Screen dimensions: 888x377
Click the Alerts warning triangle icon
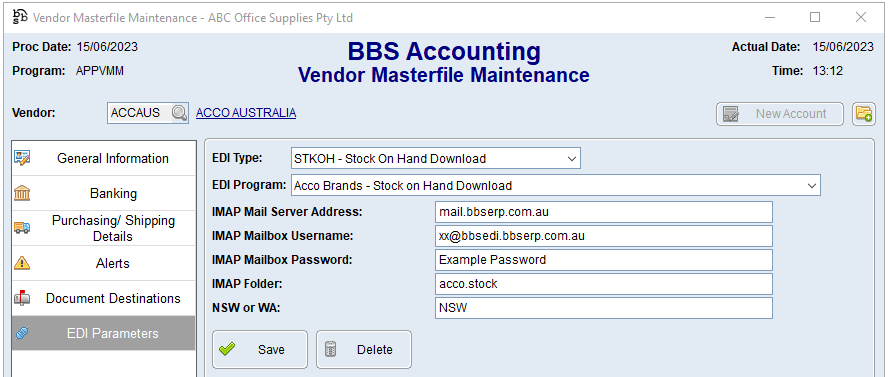coord(22,263)
